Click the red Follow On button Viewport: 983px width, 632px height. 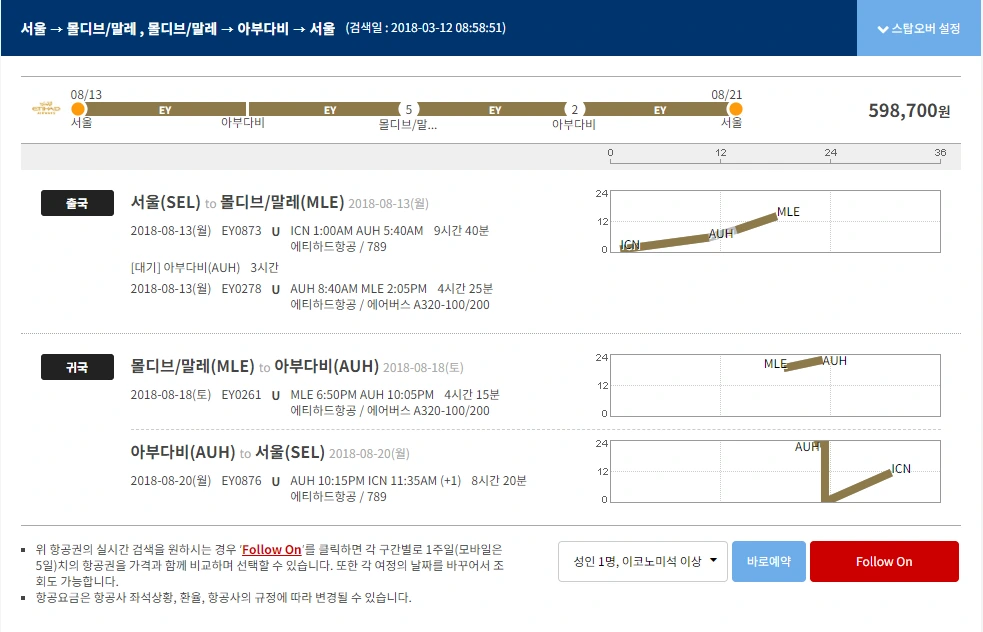click(x=884, y=561)
